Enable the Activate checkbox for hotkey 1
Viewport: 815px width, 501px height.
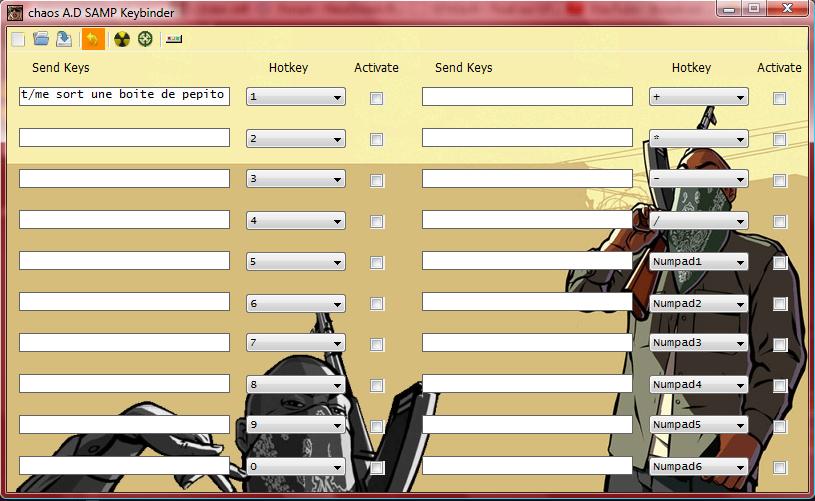click(376, 98)
